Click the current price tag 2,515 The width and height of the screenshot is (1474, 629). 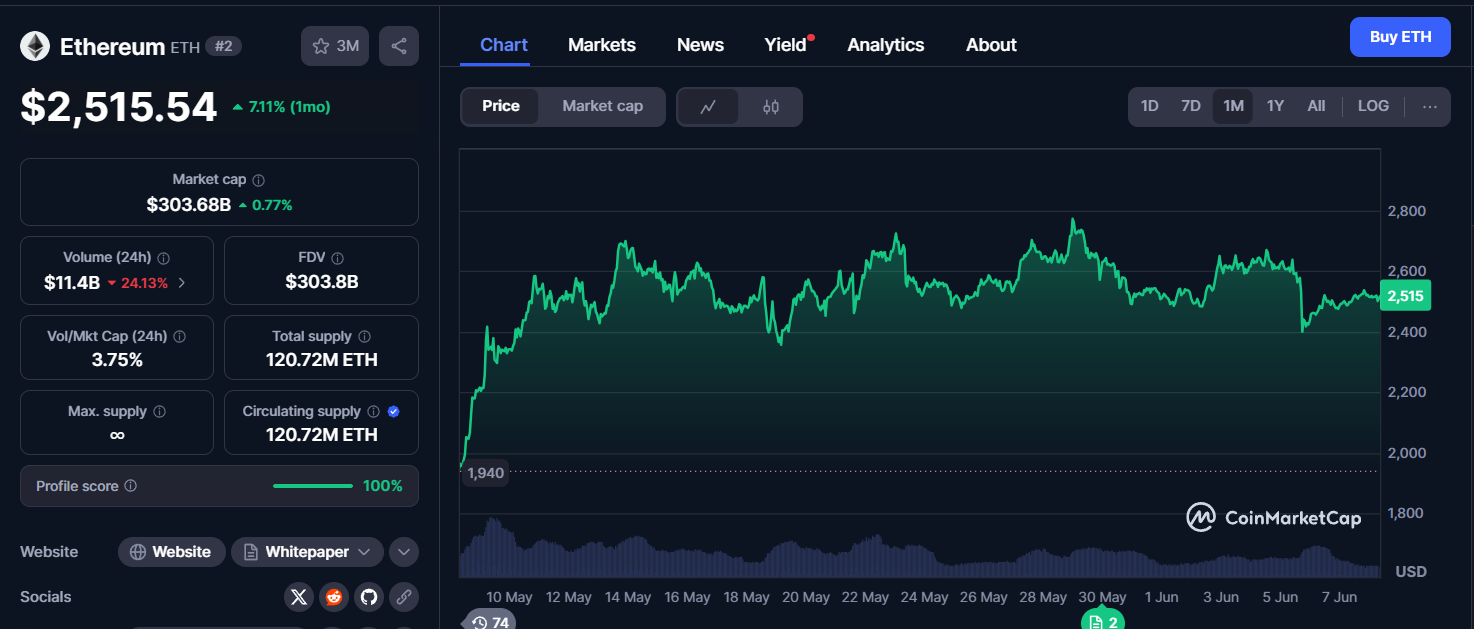coord(1405,295)
